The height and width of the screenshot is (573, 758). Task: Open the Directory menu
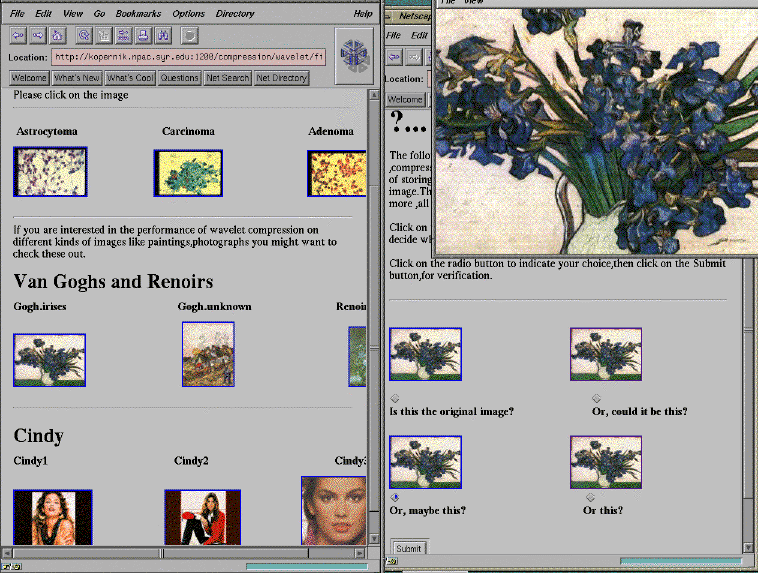coord(235,14)
